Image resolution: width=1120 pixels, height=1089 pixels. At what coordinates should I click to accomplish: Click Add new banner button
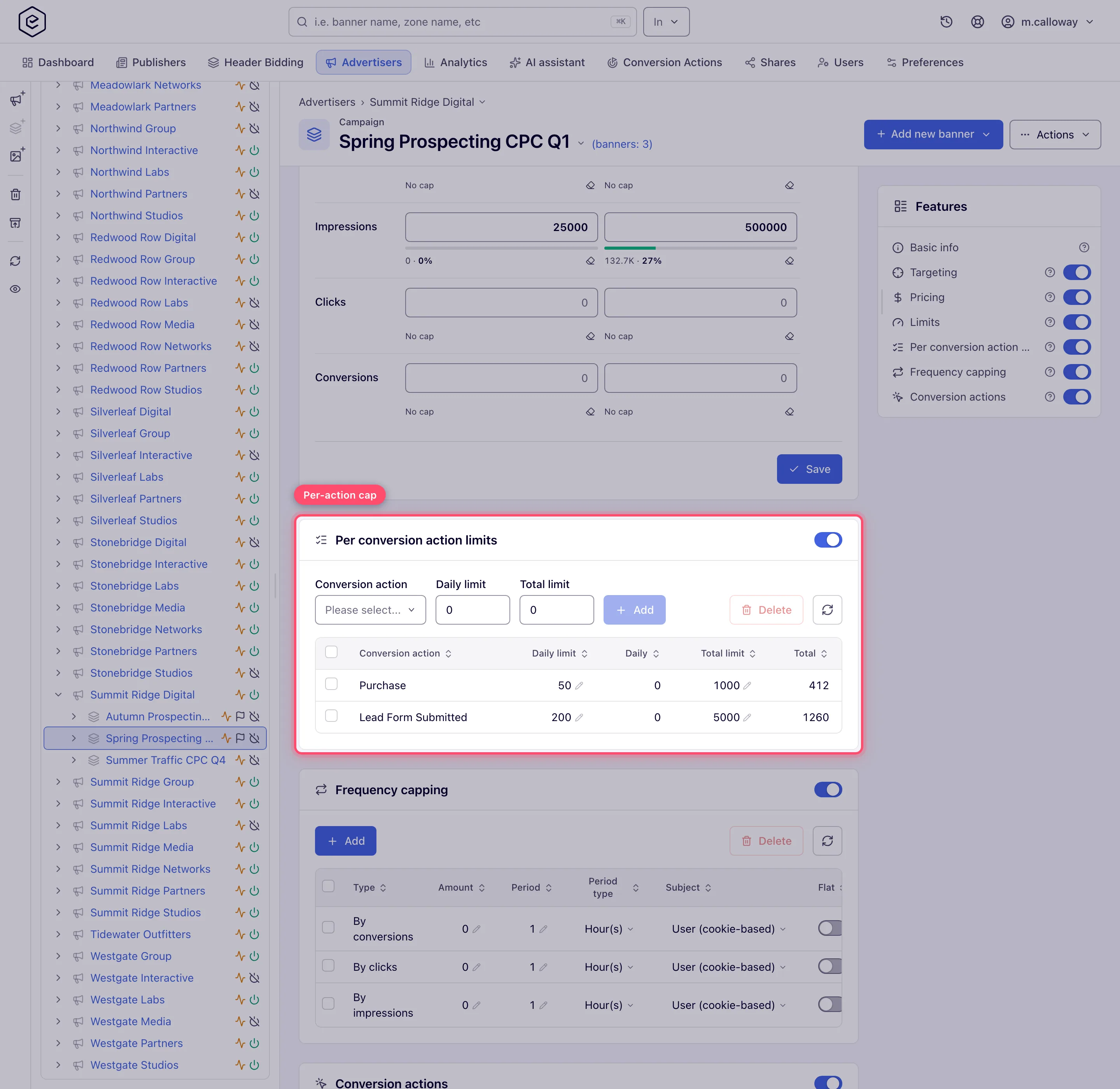pyautogui.click(x=933, y=135)
